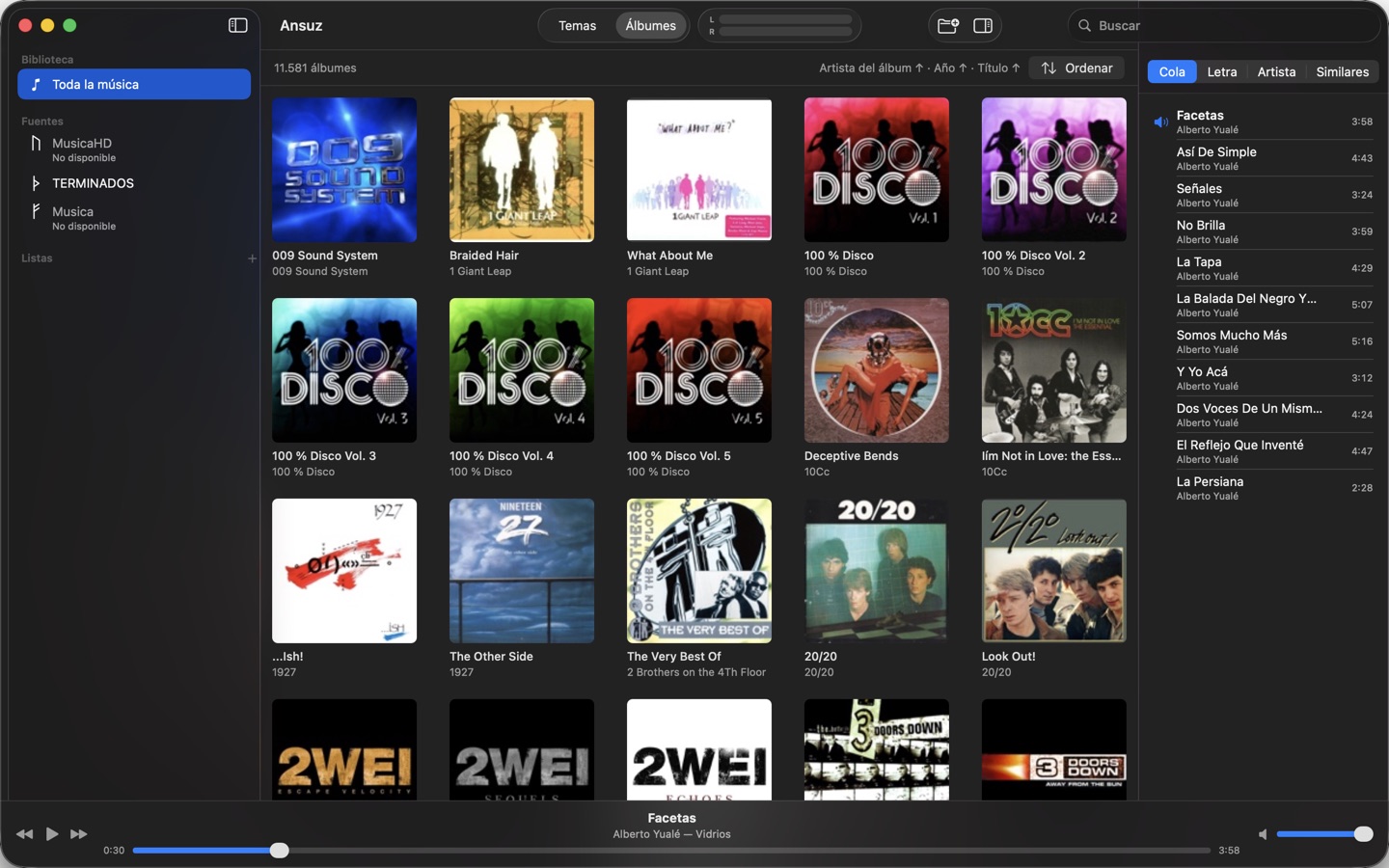Click the MusicaHD source icon
The height and width of the screenshot is (868, 1389).
point(36,144)
